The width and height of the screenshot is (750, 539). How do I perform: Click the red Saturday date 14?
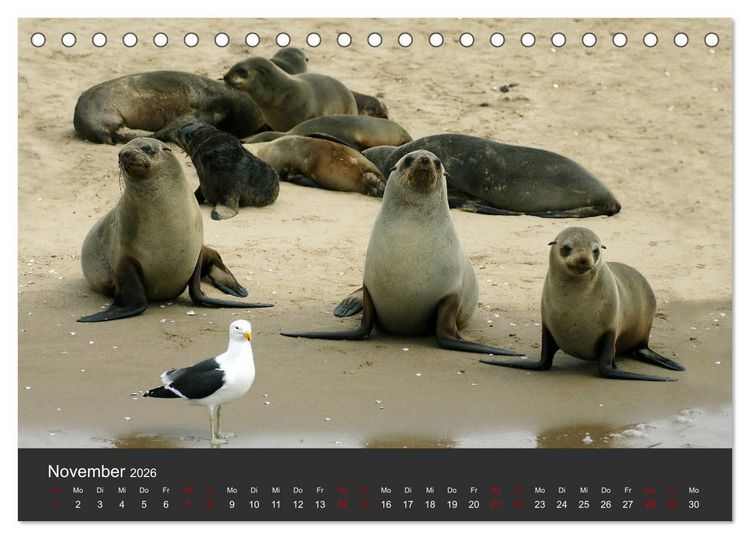coord(342,504)
